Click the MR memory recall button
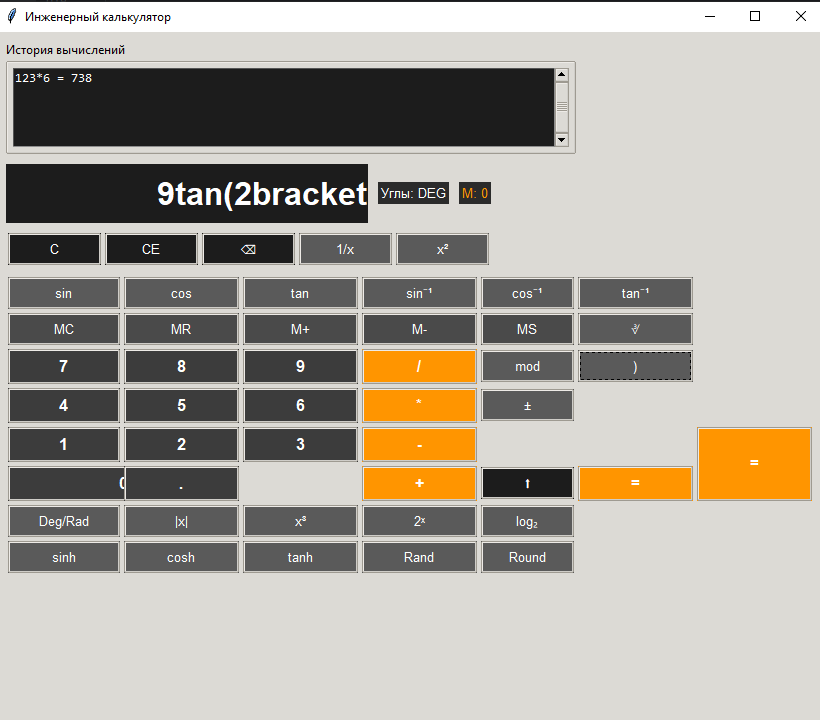Viewport: 820px width, 720px height. pyautogui.click(x=181, y=329)
